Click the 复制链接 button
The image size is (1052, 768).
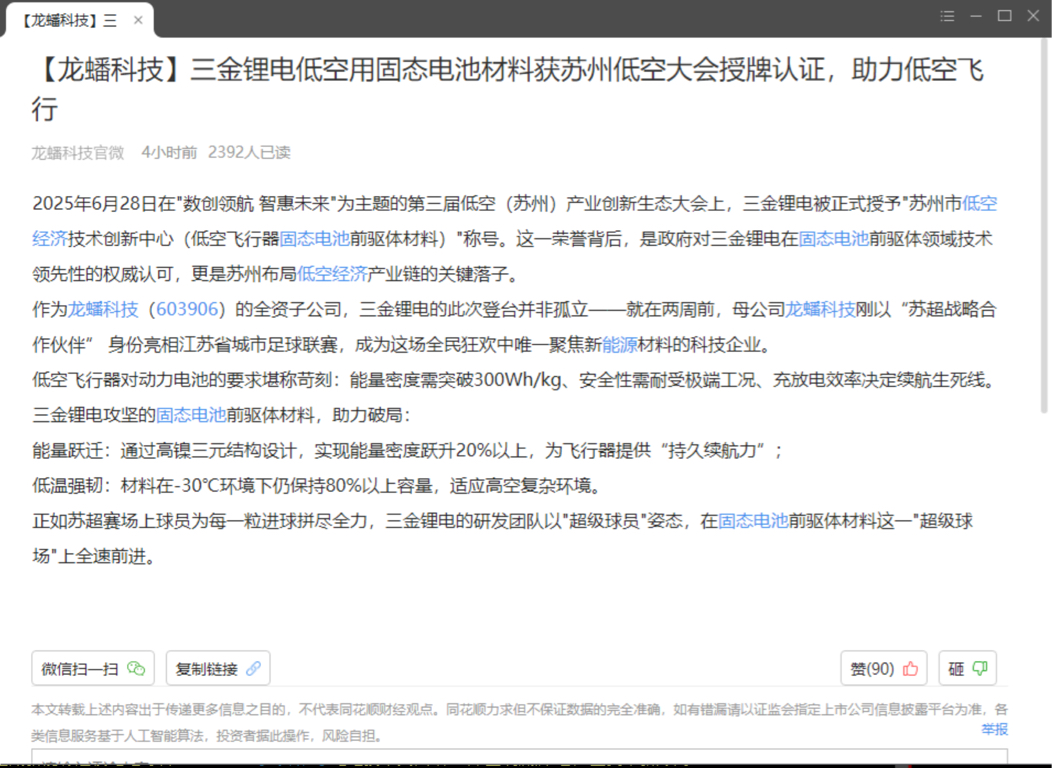click(x=218, y=668)
